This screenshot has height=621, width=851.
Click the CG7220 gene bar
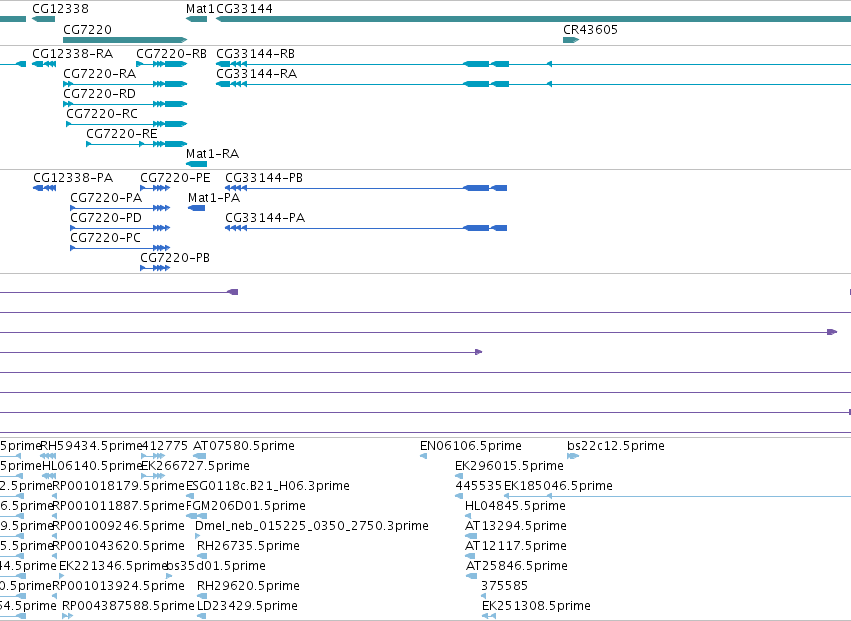pyautogui.click(x=125, y=40)
